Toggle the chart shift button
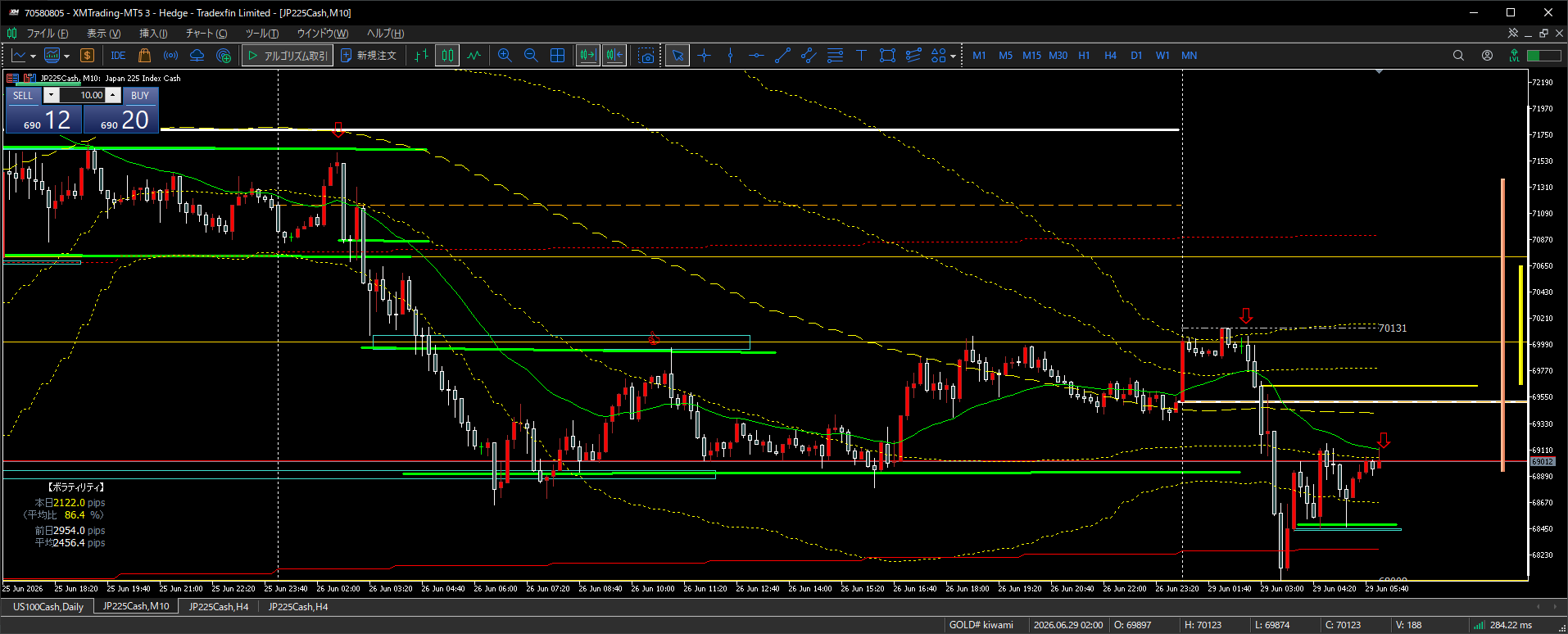1568x634 pixels. tap(614, 56)
